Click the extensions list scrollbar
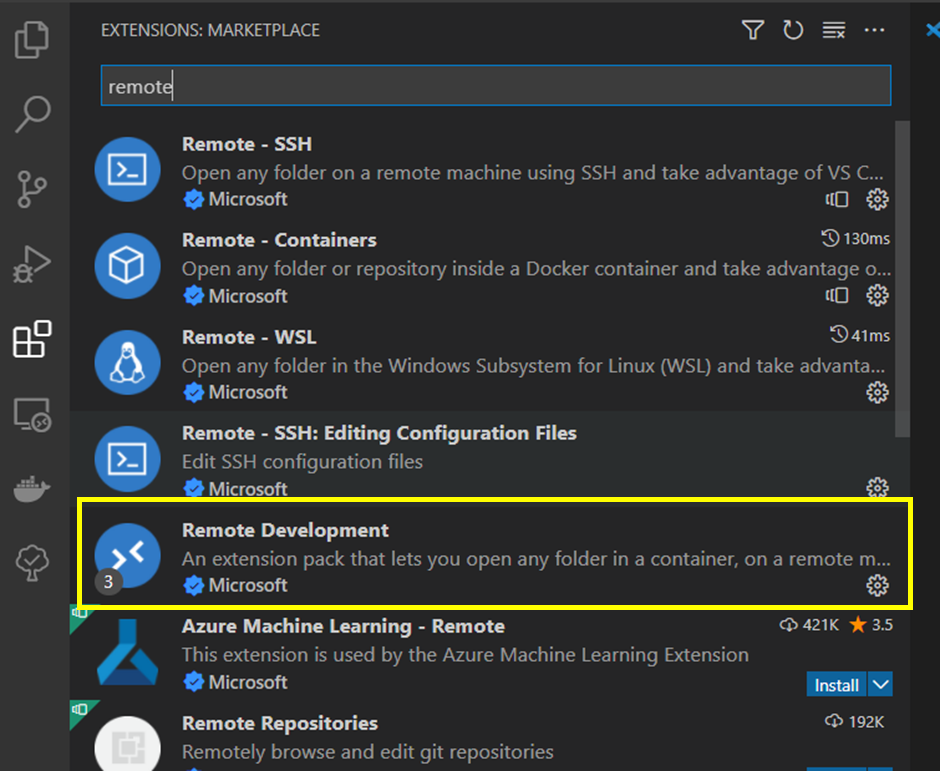The width and height of the screenshot is (940, 771). [902, 279]
